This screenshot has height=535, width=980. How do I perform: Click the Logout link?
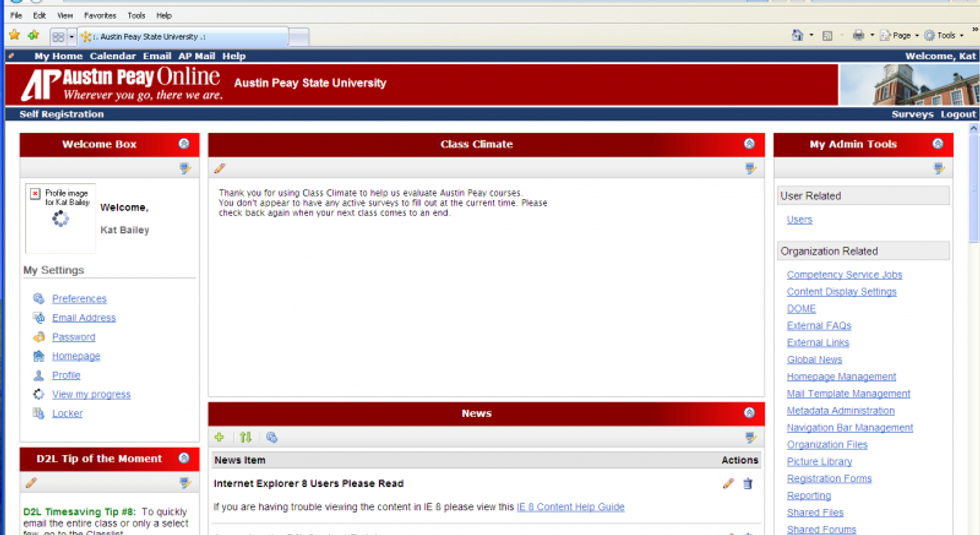pos(957,114)
